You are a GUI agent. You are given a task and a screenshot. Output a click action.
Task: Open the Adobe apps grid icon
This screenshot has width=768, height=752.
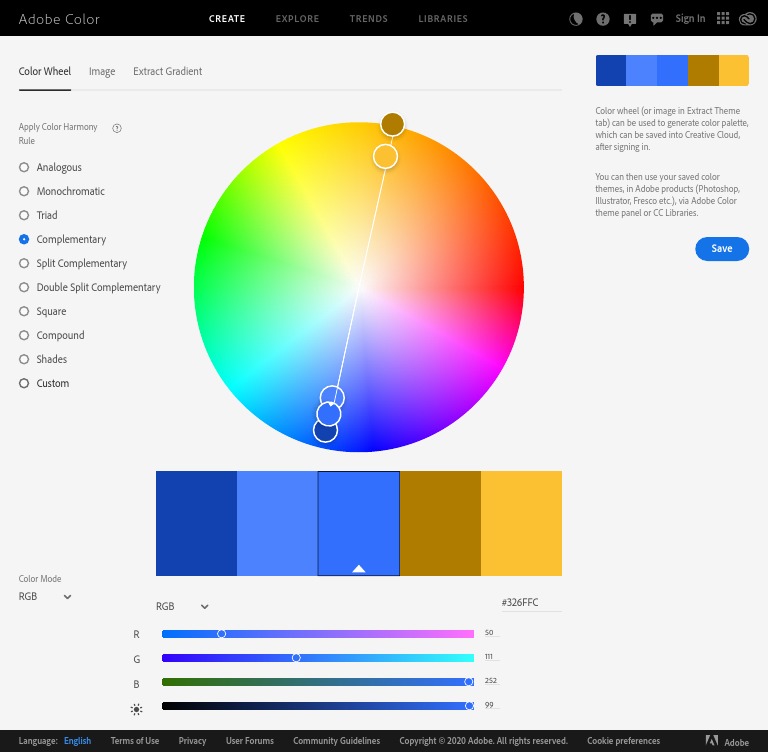[723, 18]
